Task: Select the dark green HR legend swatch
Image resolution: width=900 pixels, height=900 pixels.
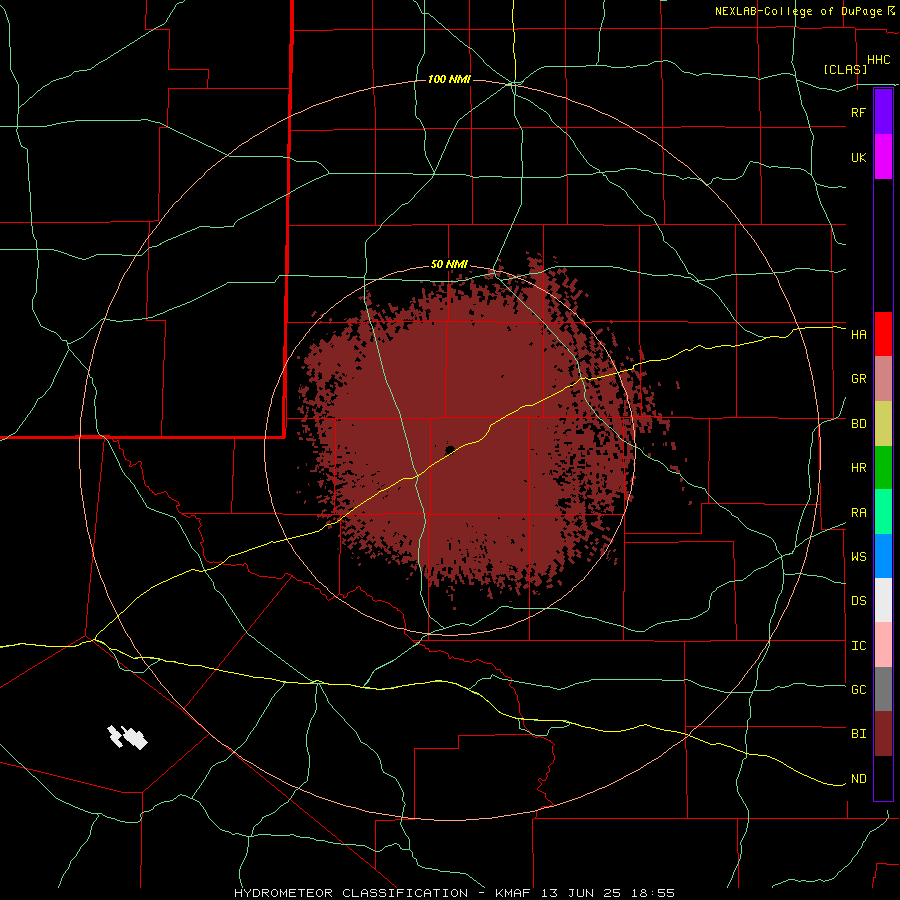Action: pos(883,467)
